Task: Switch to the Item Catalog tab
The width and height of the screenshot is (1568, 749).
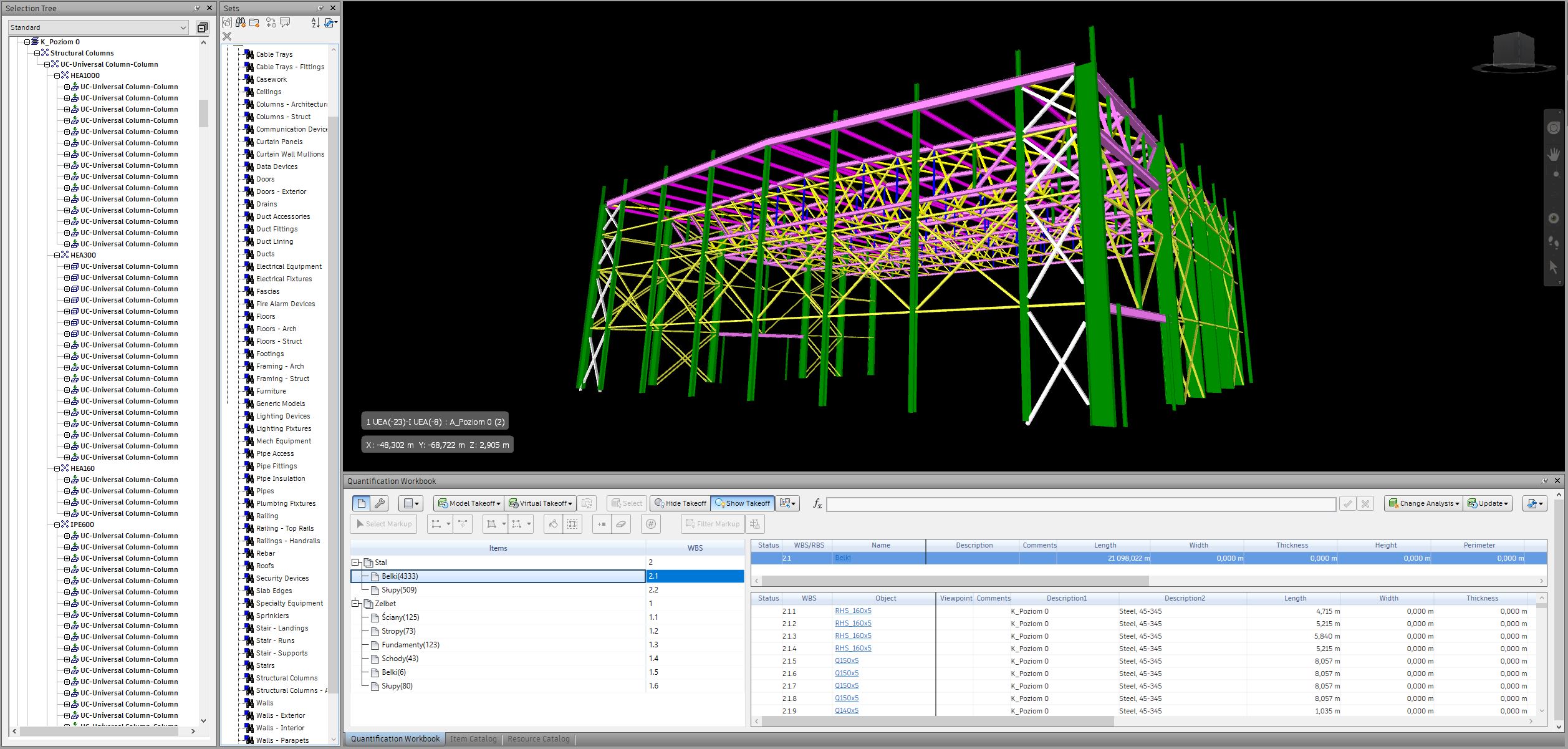Action: coord(473,739)
